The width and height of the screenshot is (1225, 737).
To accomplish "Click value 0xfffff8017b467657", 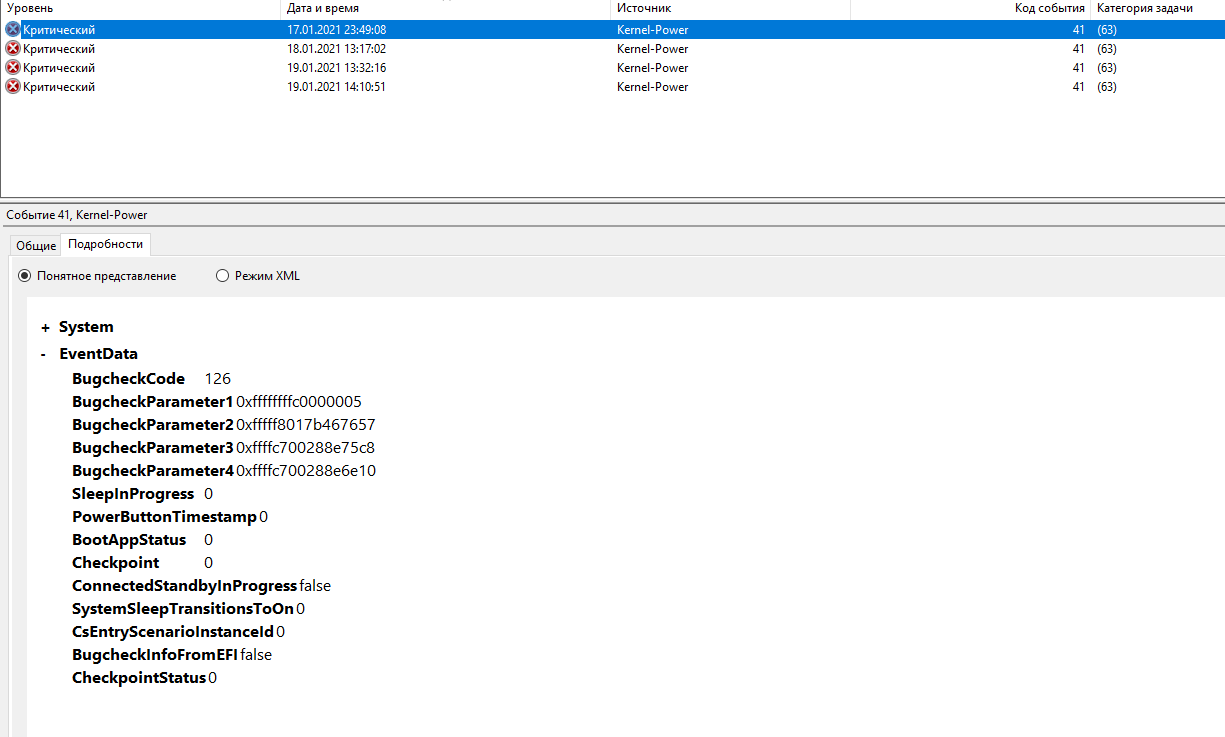I will [x=306, y=425].
